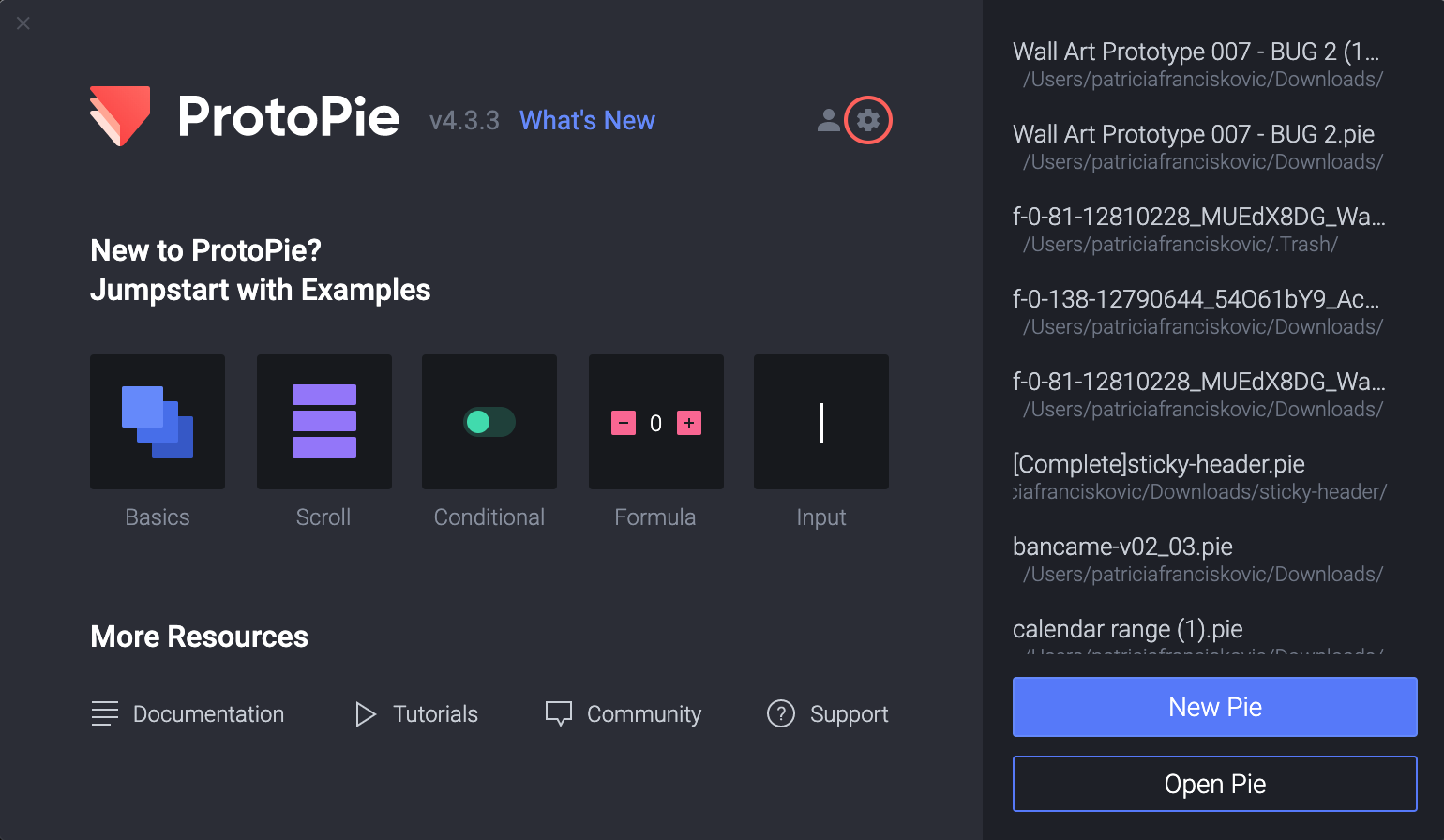Open the Scroll example
1444x840 pixels.
pyautogui.click(x=323, y=422)
